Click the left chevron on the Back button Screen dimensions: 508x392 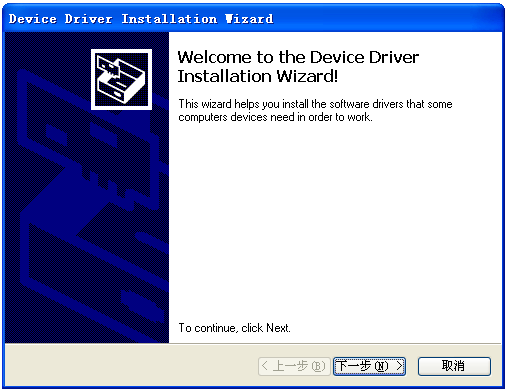(265, 366)
